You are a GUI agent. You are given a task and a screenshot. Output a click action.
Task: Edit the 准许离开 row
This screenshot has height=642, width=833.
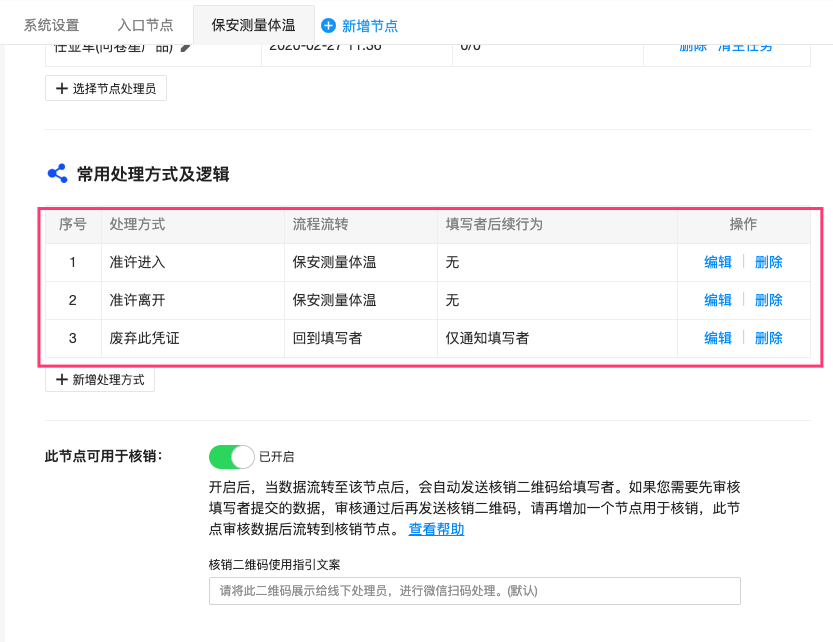(718, 300)
